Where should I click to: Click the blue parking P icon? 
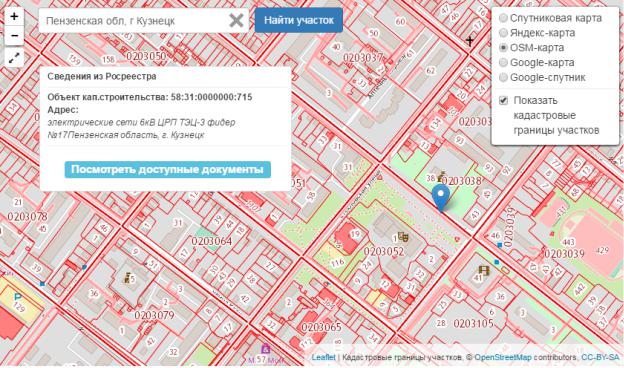coord(18,296)
